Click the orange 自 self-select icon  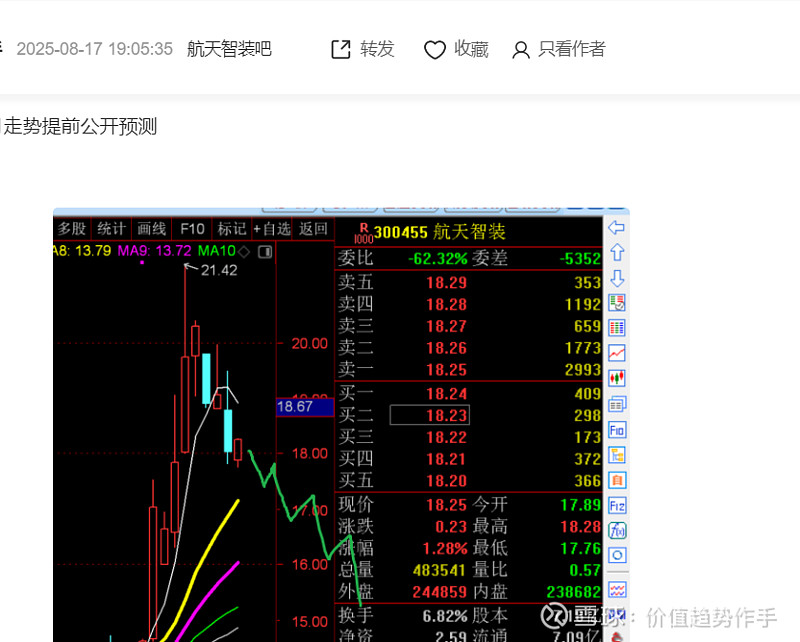(x=617, y=480)
